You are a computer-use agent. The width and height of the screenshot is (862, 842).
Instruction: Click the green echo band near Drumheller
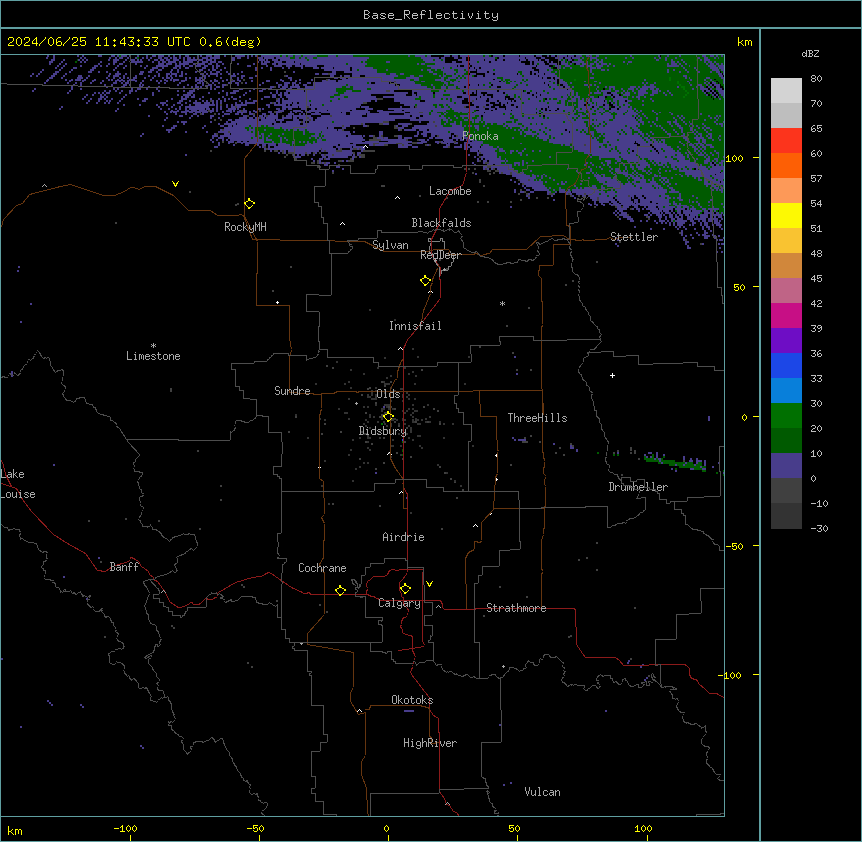pyautogui.click(x=676, y=462)
